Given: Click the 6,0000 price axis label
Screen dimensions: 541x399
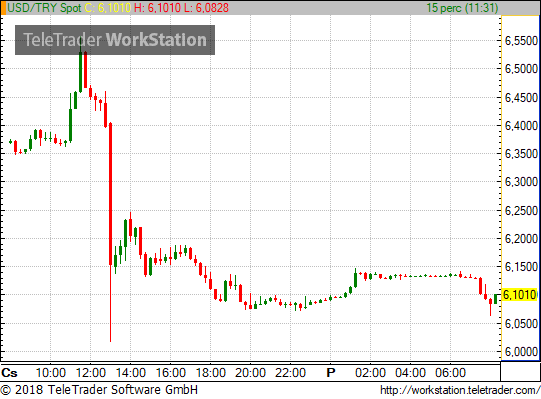Looking at the screenshot, I should (521, 352).
